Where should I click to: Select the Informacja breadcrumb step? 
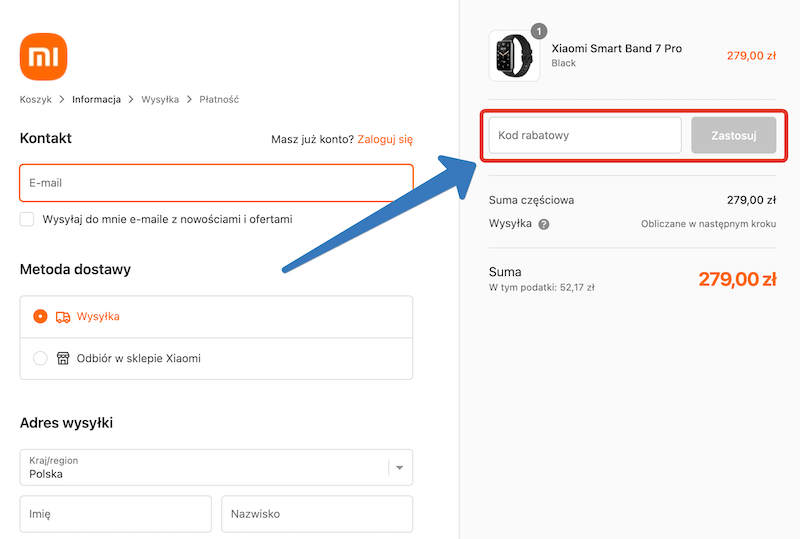(96, 99)
